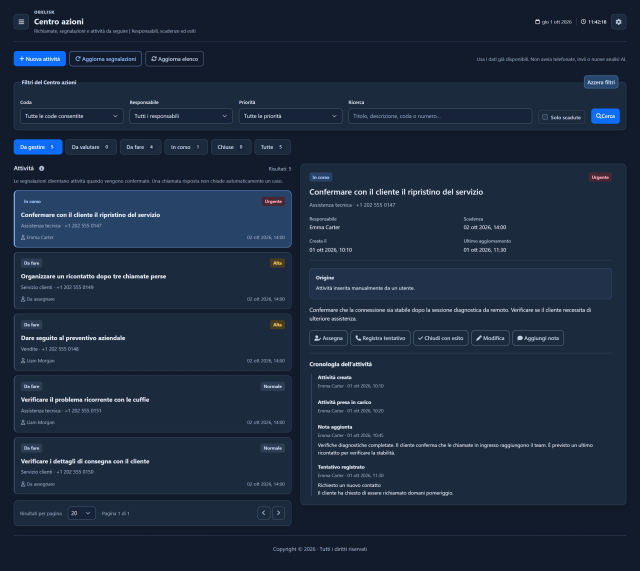Viewport: 640px width, 571px height.
Task: Click the Cerca search button
Action: 605,116
